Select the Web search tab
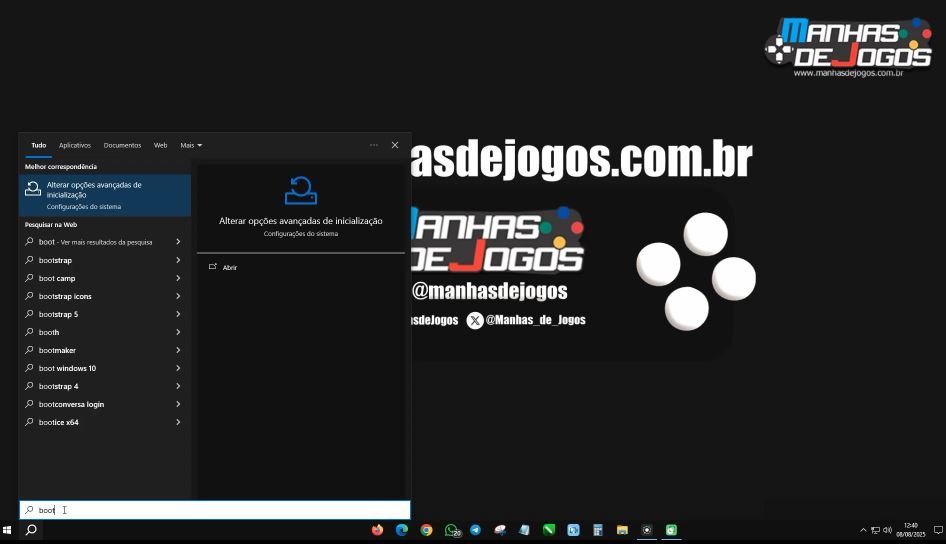 [160, 145]
